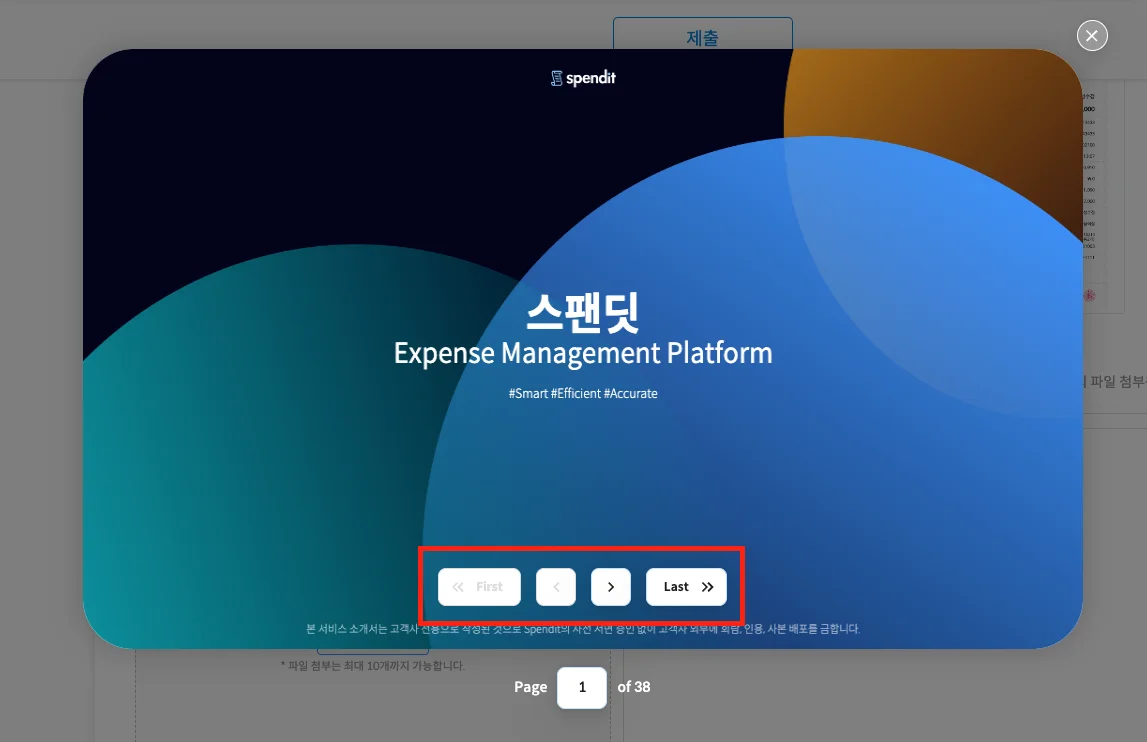Click the '스팬딧' heading text

tap(583, 312)
